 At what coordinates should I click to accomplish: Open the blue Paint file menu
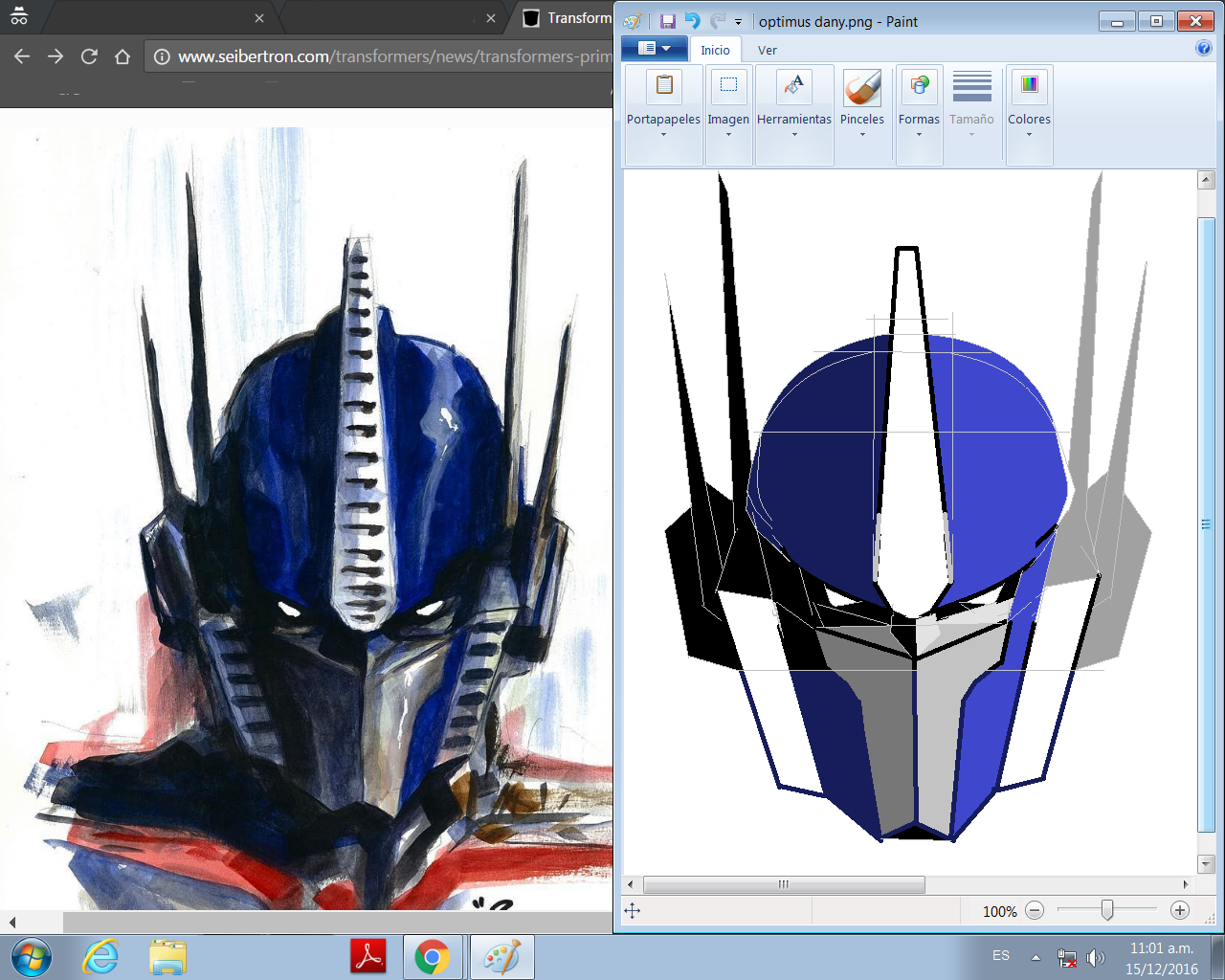click(x=654, y=49)
